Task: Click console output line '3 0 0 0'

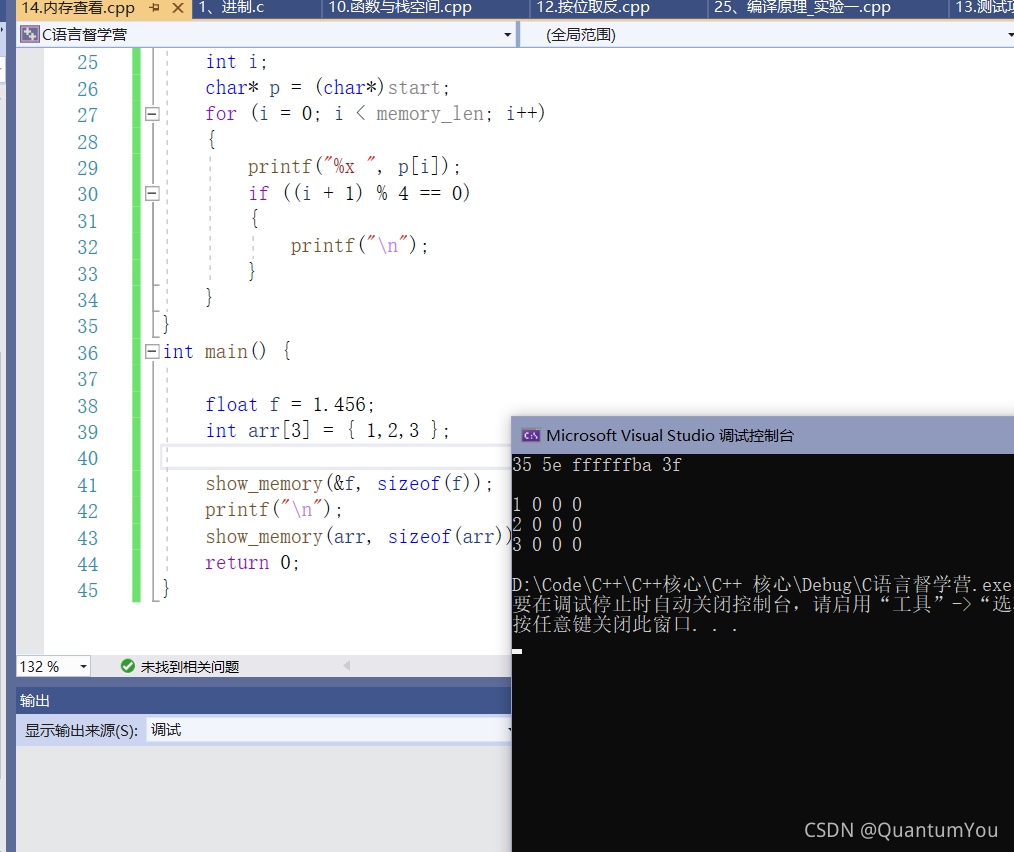Action: pos(547,545)
